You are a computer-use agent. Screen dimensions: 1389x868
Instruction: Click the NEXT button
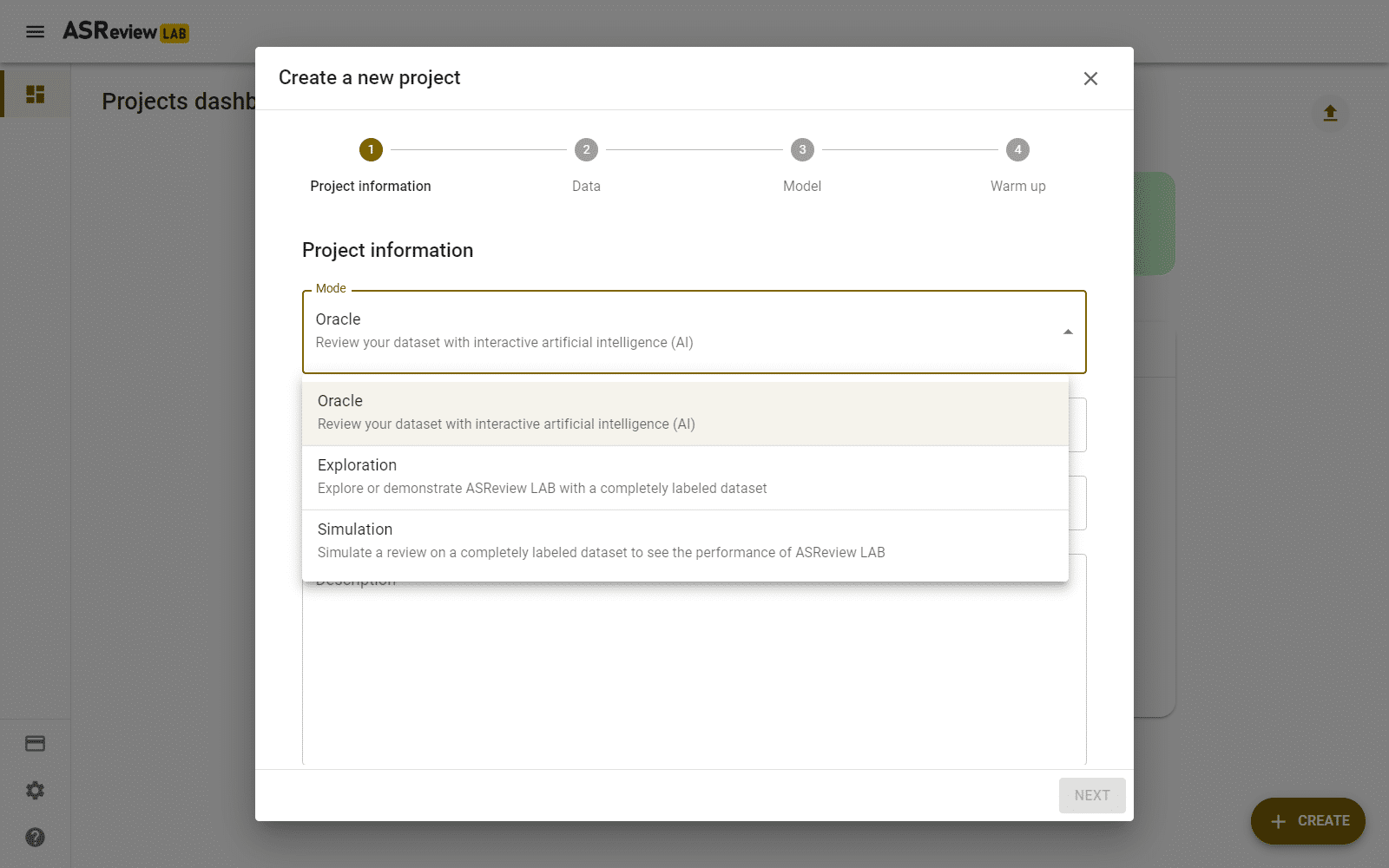(1091, 795)
